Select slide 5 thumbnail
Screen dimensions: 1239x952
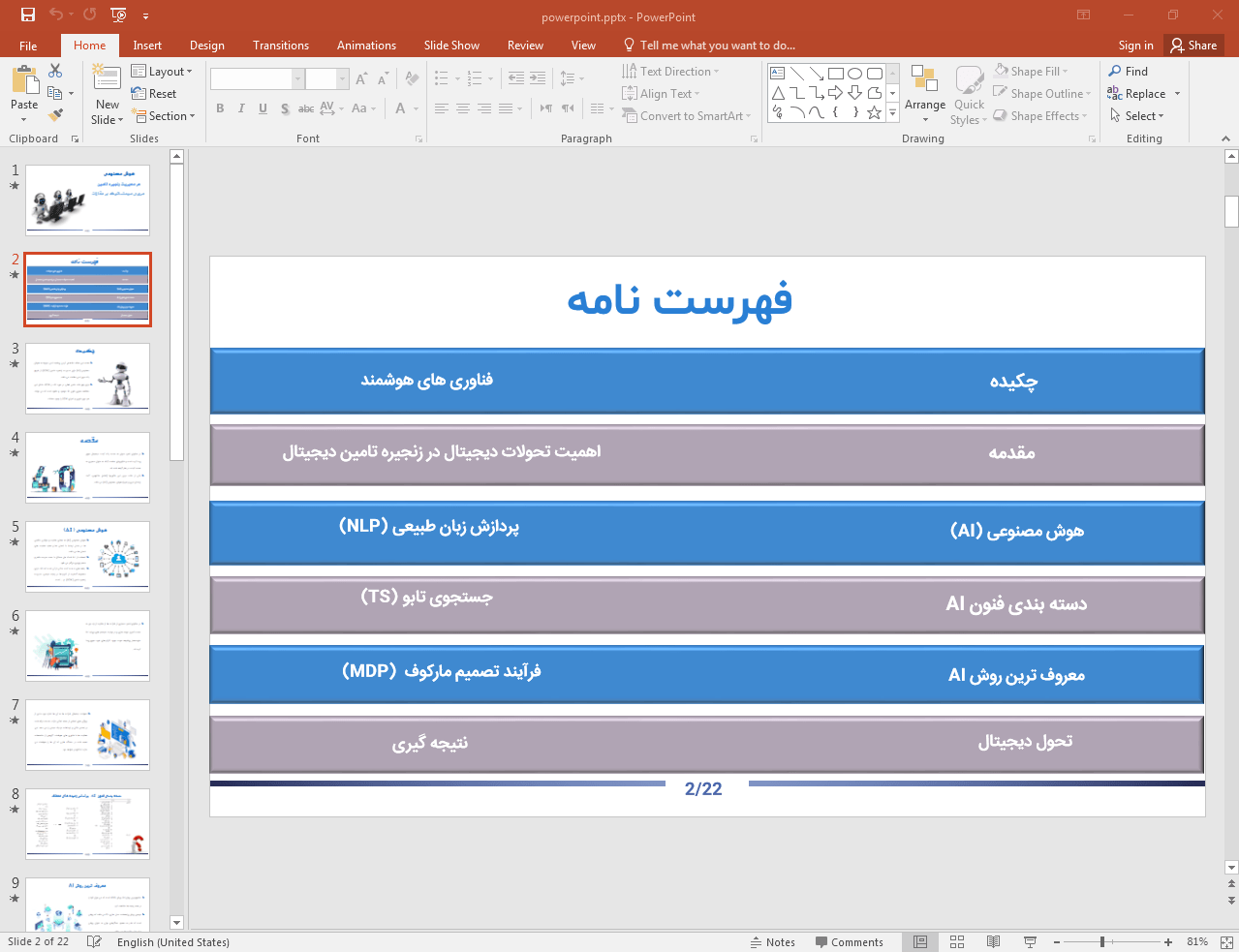click(87, 557)
